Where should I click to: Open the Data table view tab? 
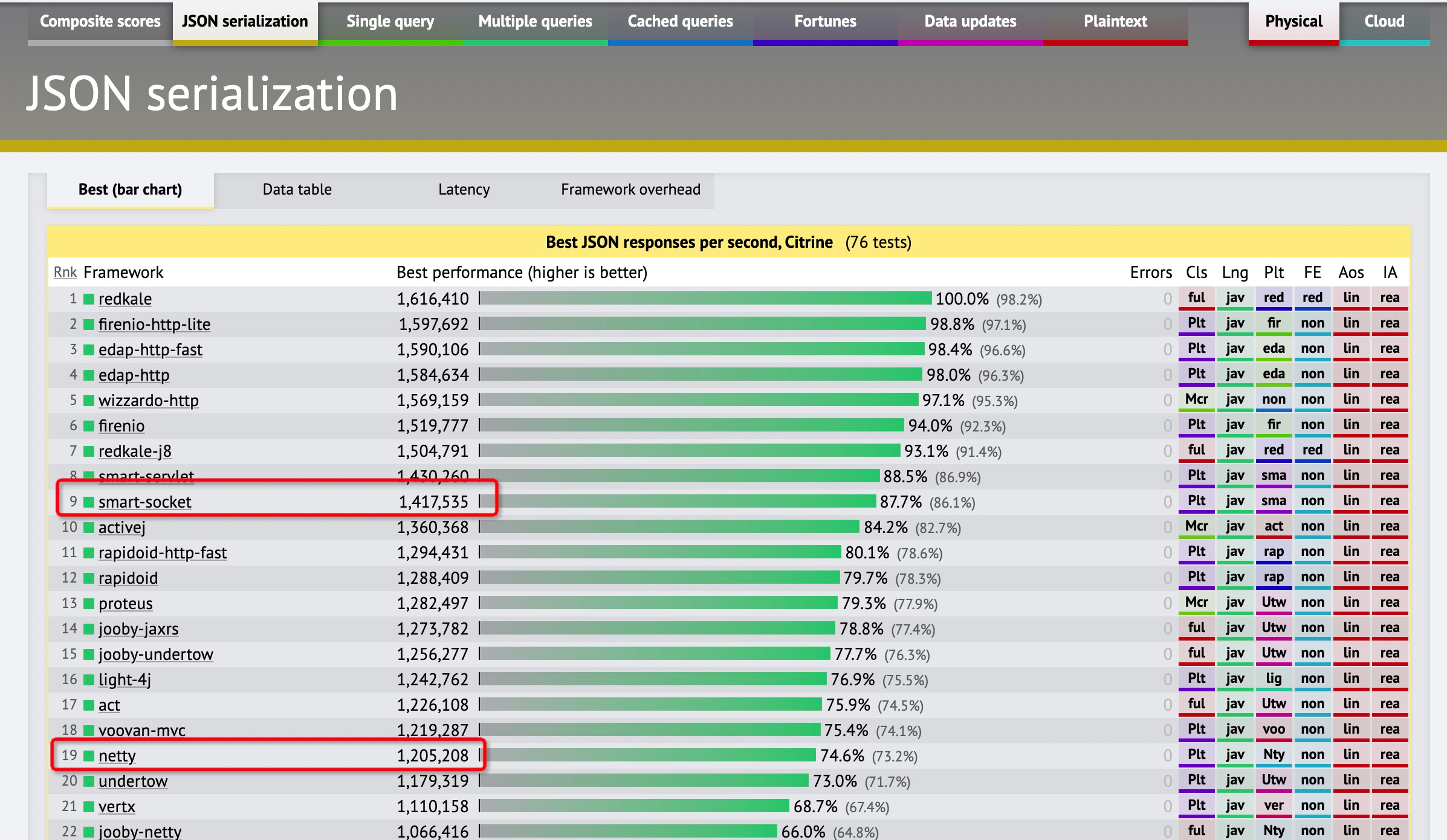[297, 190]
